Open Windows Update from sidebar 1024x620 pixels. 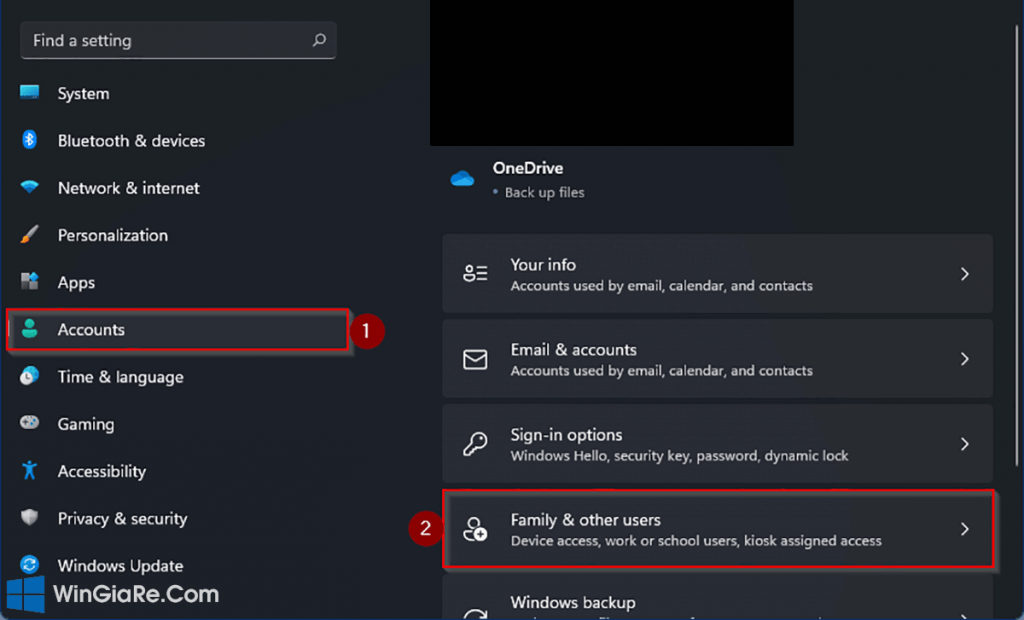pos(120,566)
